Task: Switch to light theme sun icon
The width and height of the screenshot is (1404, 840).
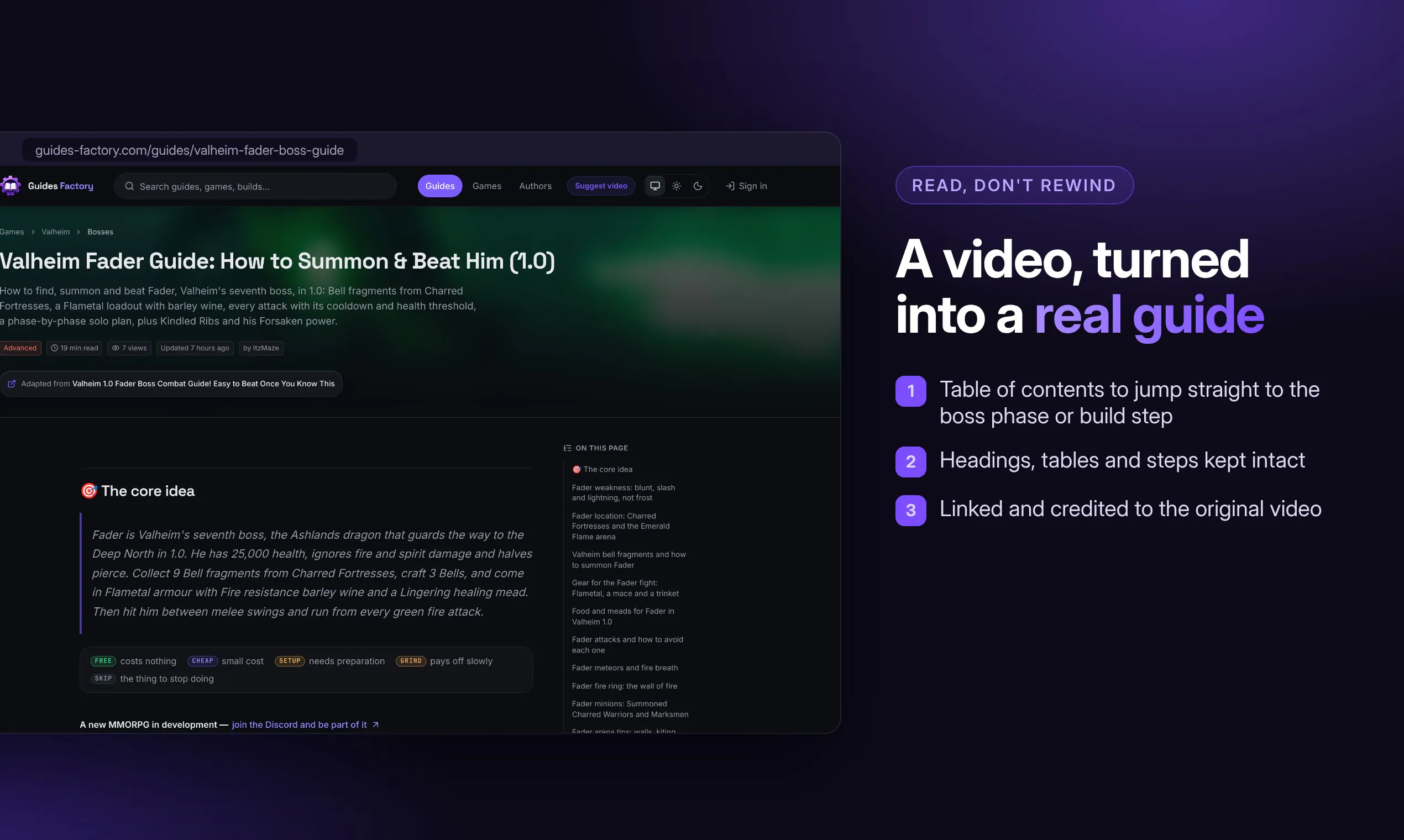Action: pos(677,186)
